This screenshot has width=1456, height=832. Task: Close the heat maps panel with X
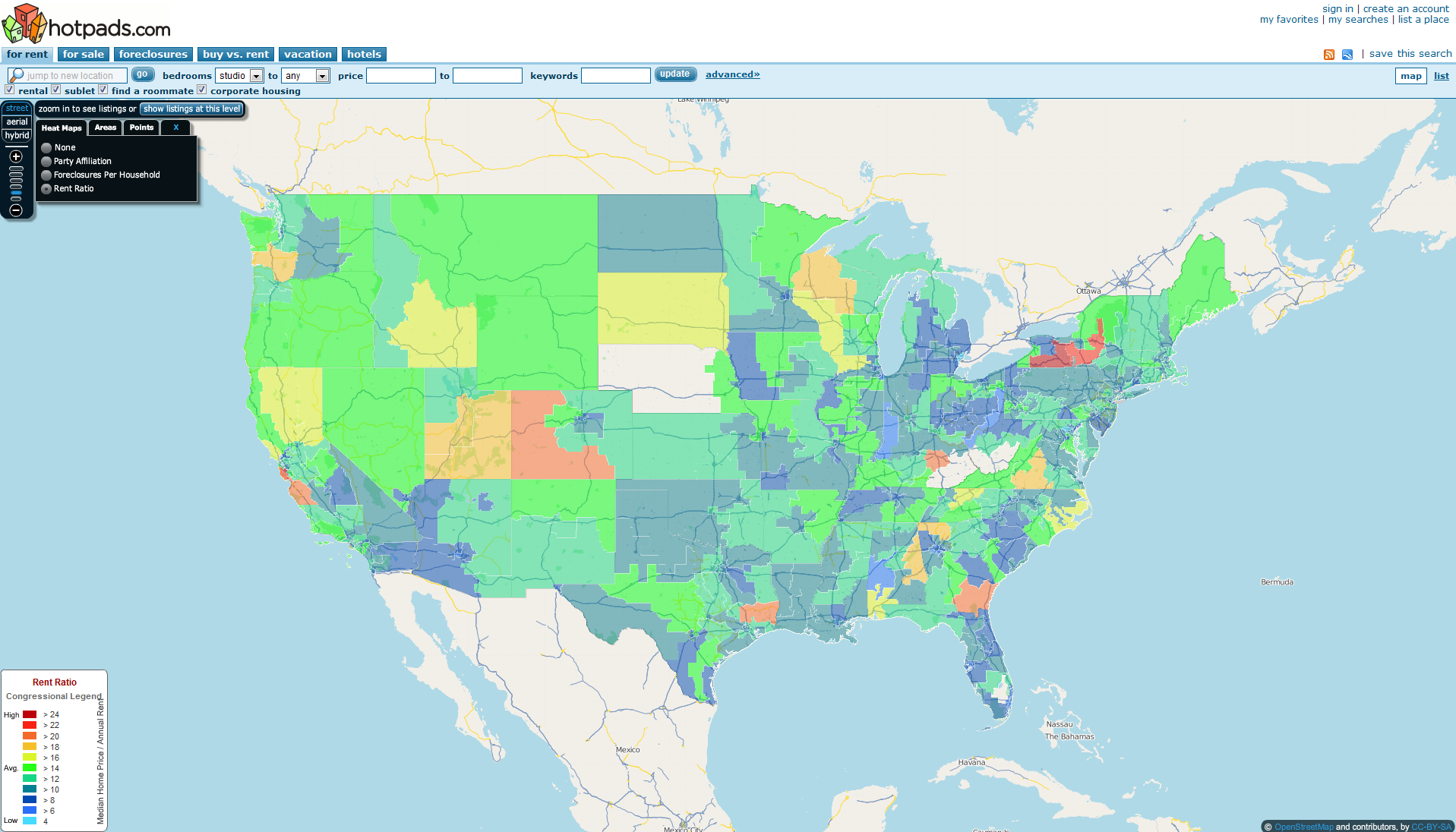point(175,128)
